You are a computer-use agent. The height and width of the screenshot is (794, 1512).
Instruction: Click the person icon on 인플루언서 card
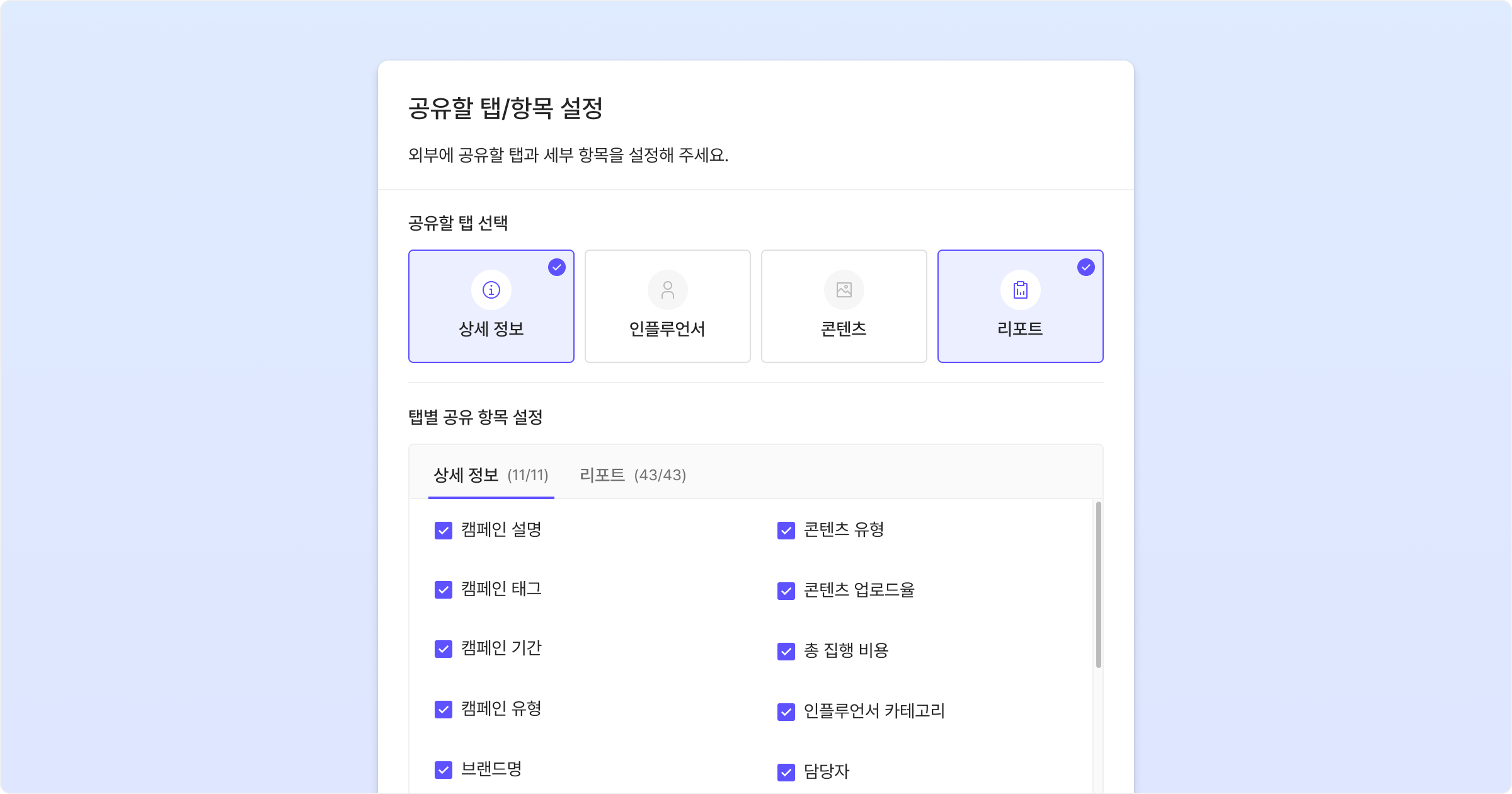pyautogui.click(x=668, y=290)
